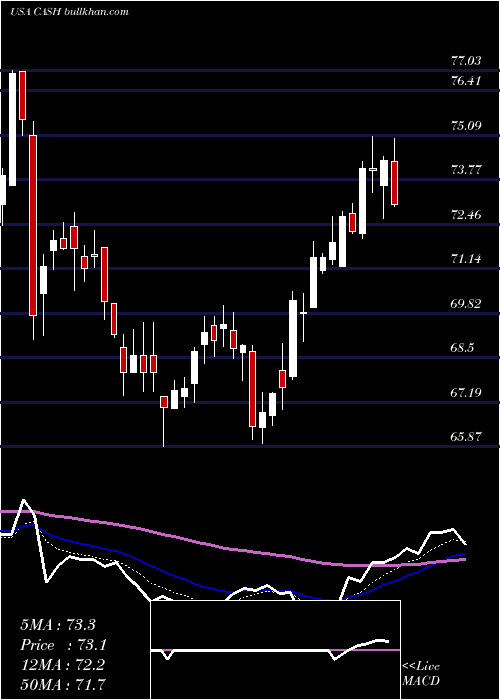The image size is (500, 700).
Task: Click the USA CASH bullkhan.com title text
Action: pos(69,11)
